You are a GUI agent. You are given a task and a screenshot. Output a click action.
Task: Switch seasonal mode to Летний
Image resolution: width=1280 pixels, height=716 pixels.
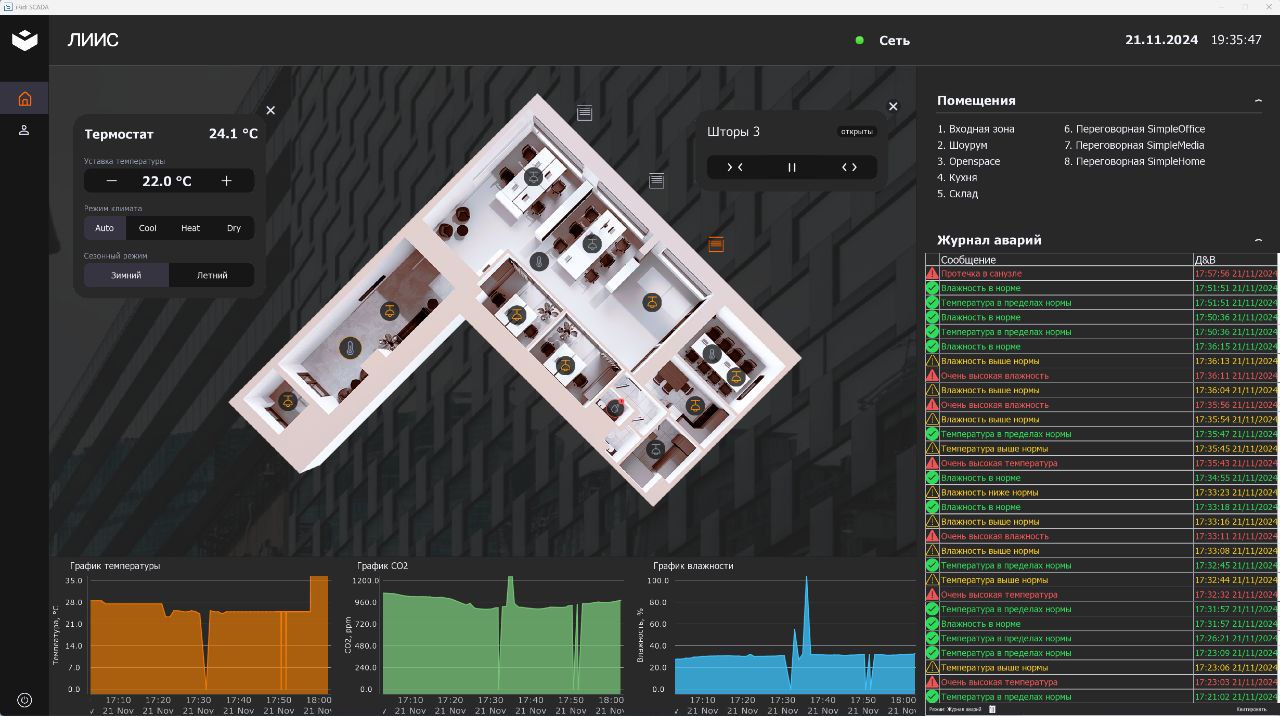212,275
